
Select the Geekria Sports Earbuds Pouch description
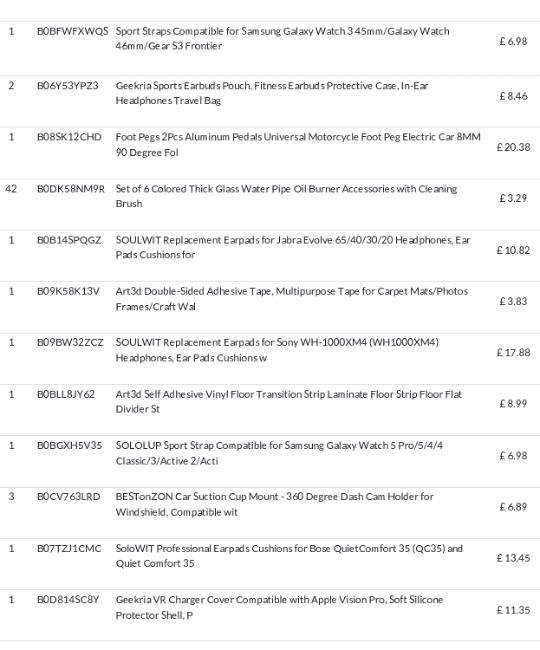272,93
